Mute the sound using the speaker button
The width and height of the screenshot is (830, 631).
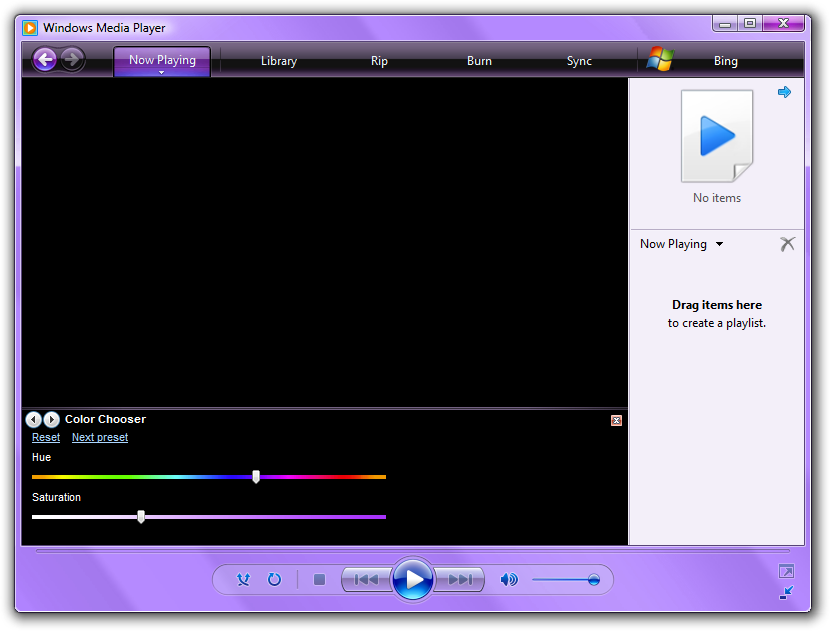click(x=509, y=579)
